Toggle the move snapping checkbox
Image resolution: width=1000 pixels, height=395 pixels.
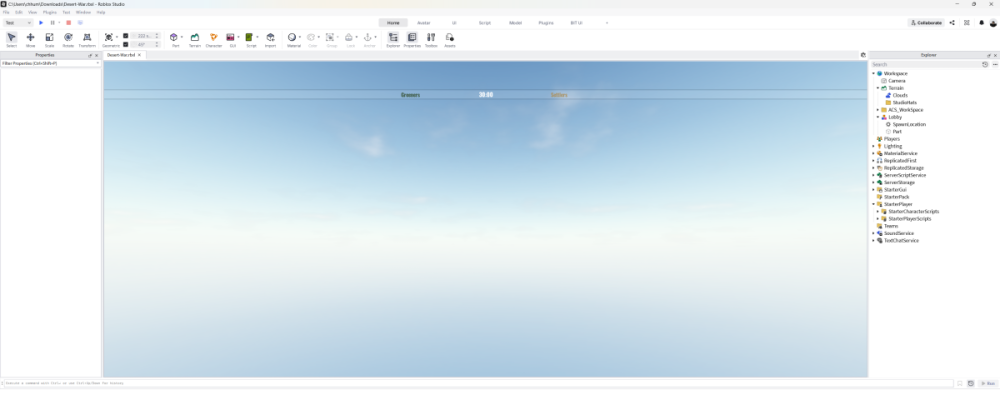tap(126, 36)
